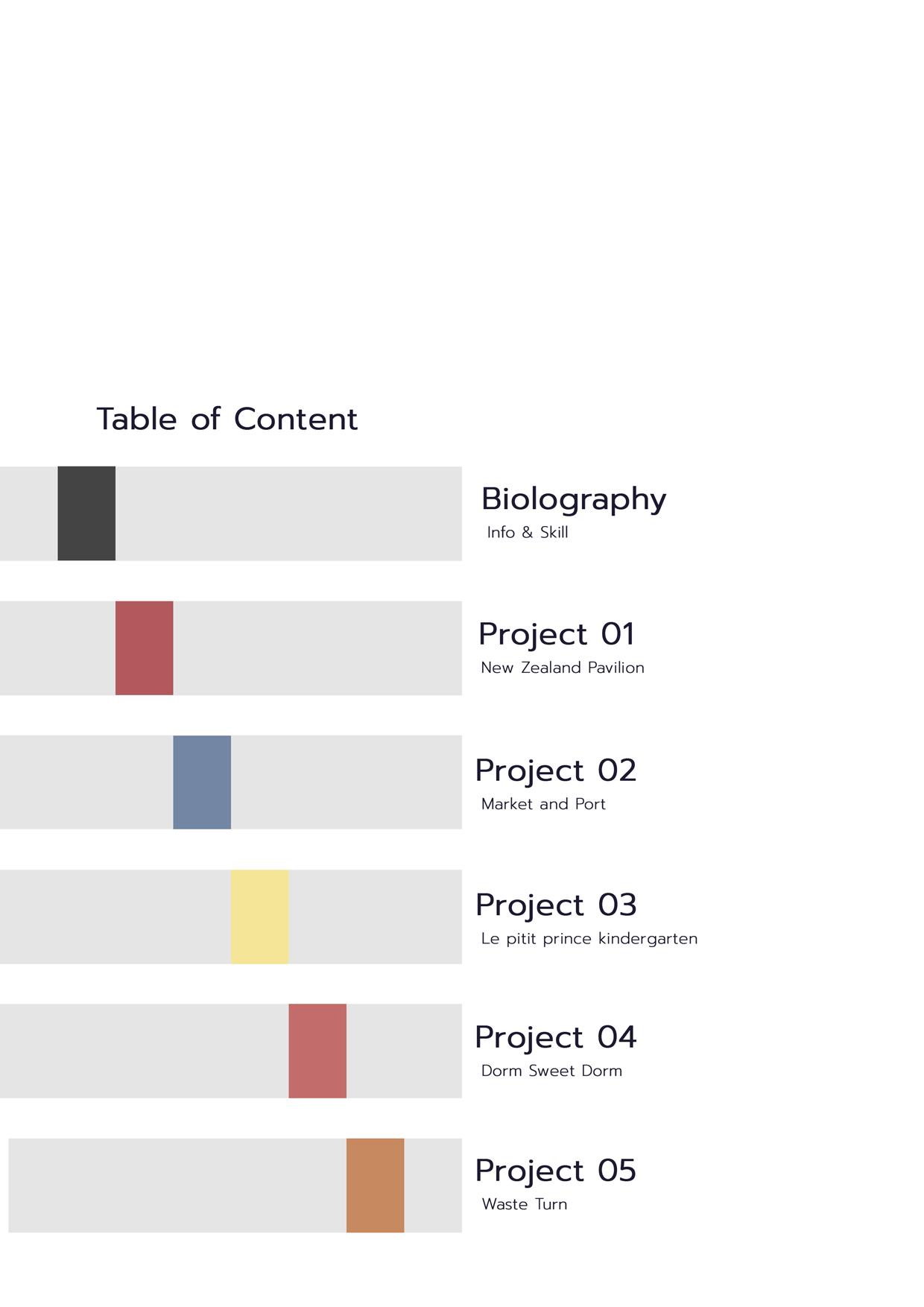The height and width of the screenshot is (1307, 924).
Task: Open the Project 03 heading
Action: pyautogui.click(x=556, y=905)
